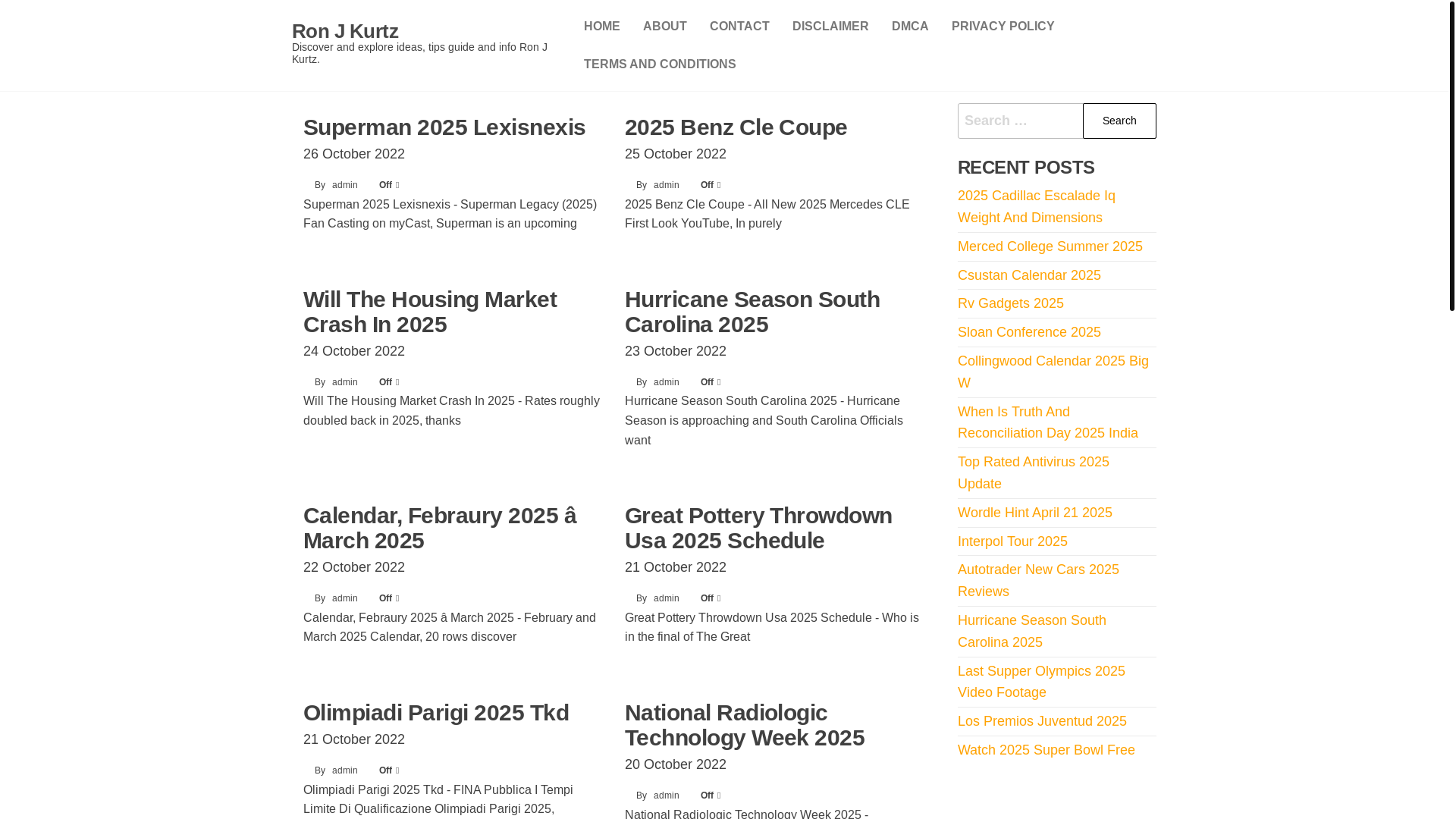
Task: Open the Home menu item
Action: 601,27
